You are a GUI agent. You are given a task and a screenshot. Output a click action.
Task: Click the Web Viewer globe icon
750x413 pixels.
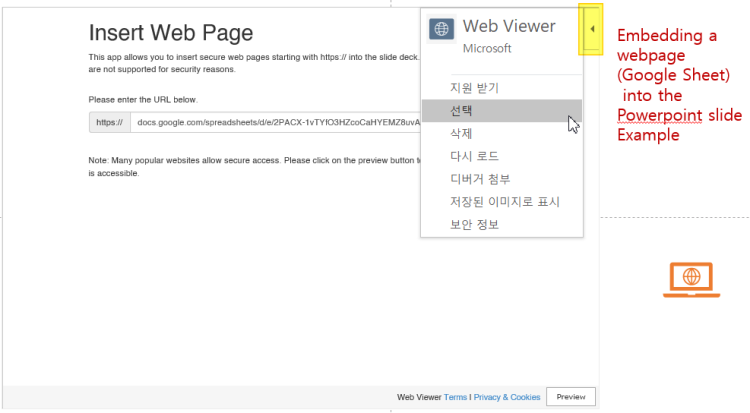441,29
